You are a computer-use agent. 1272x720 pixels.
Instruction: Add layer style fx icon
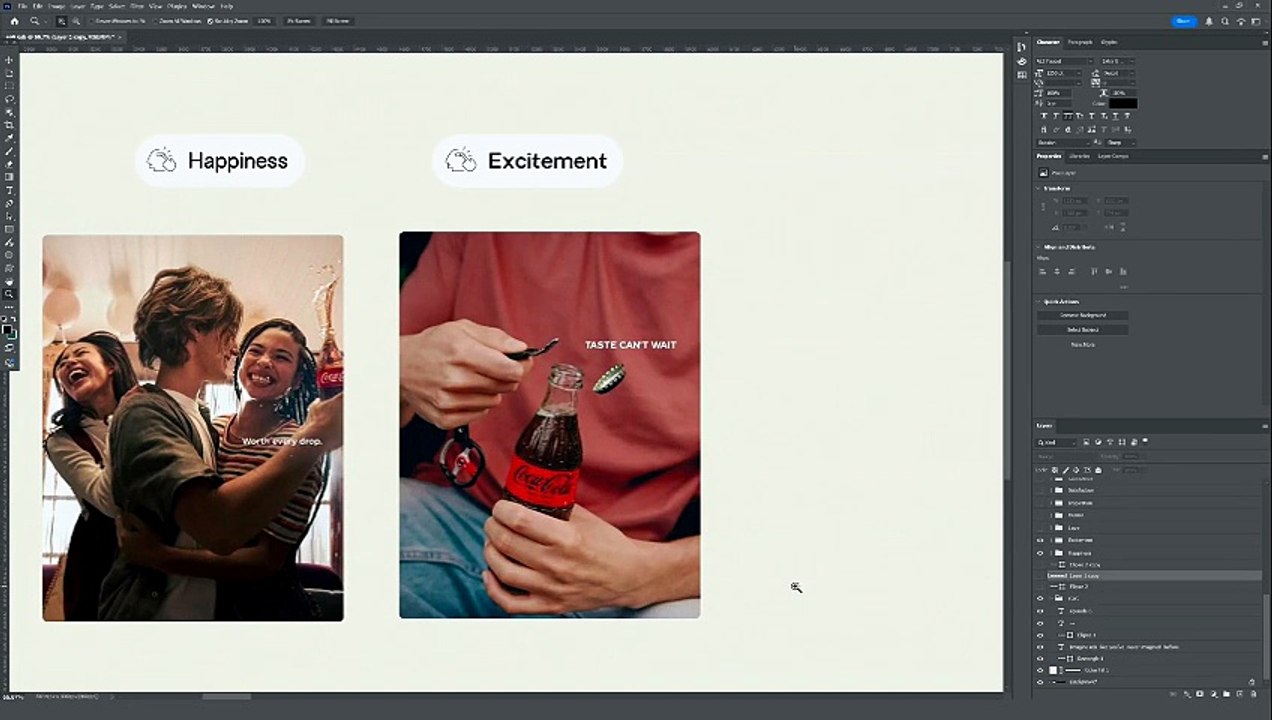coord(1187,694)
